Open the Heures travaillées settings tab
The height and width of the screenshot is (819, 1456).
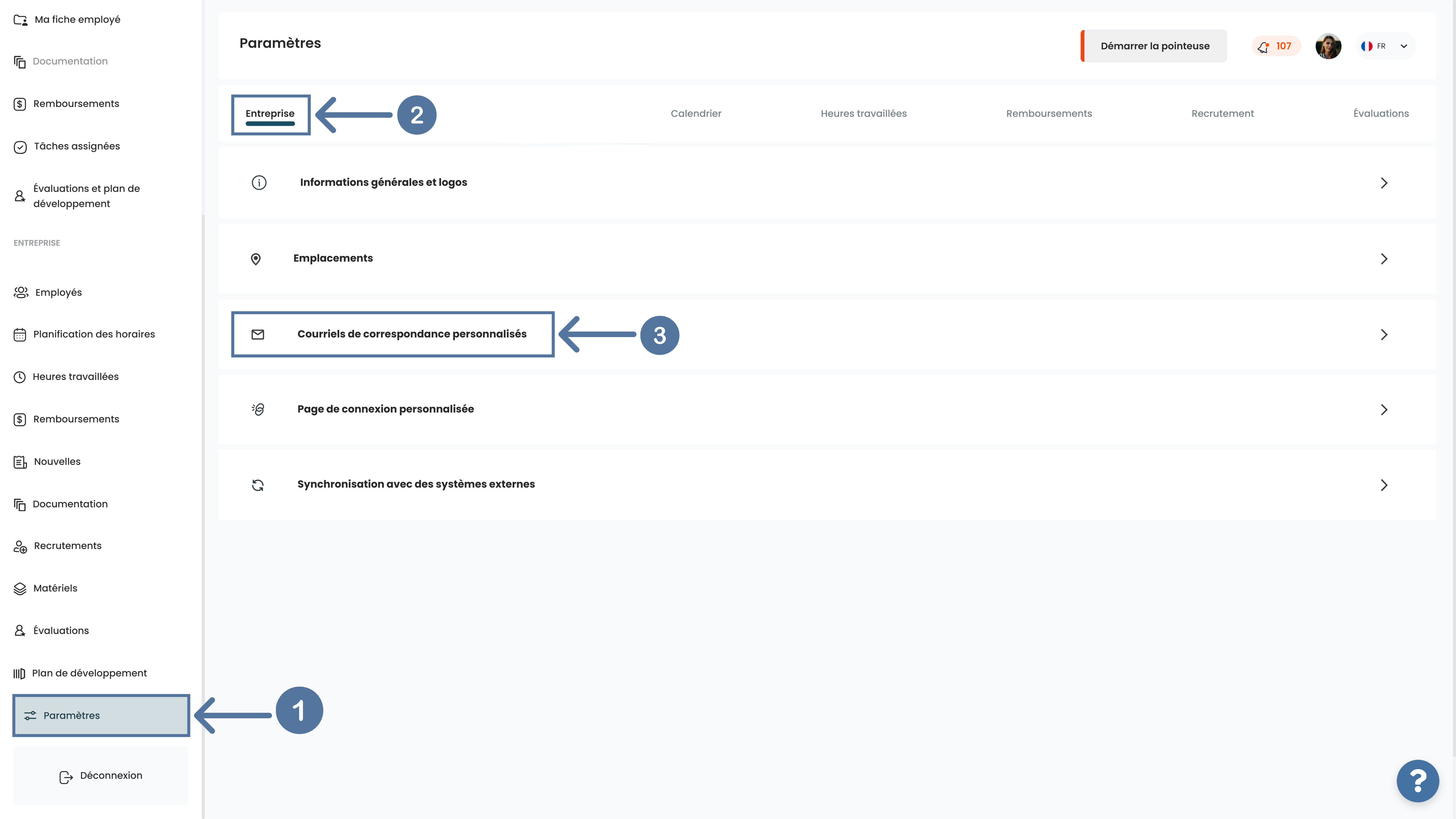pos(864,114)
